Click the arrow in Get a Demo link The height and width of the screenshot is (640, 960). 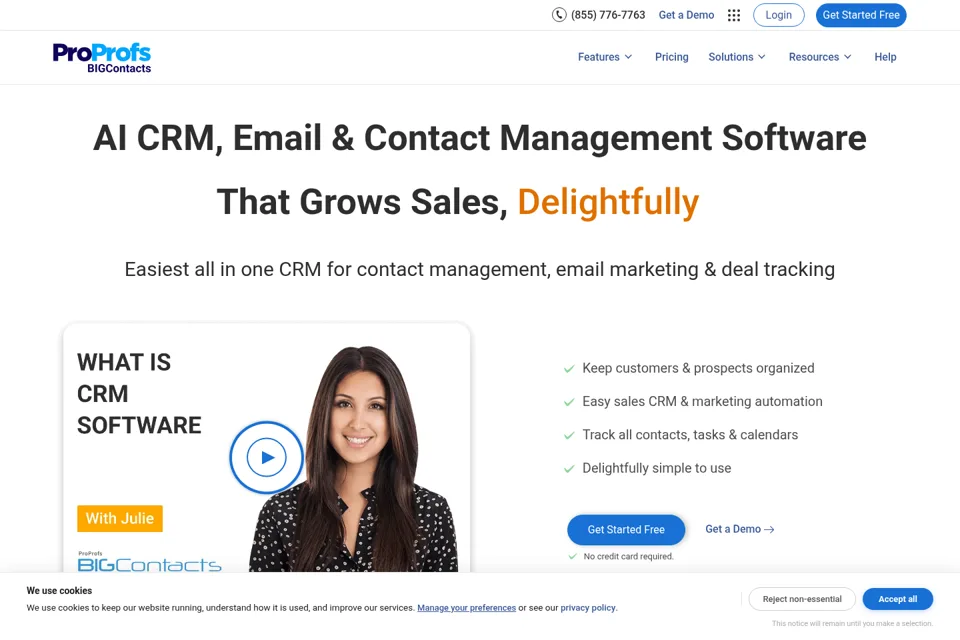[x=770, y=530]
